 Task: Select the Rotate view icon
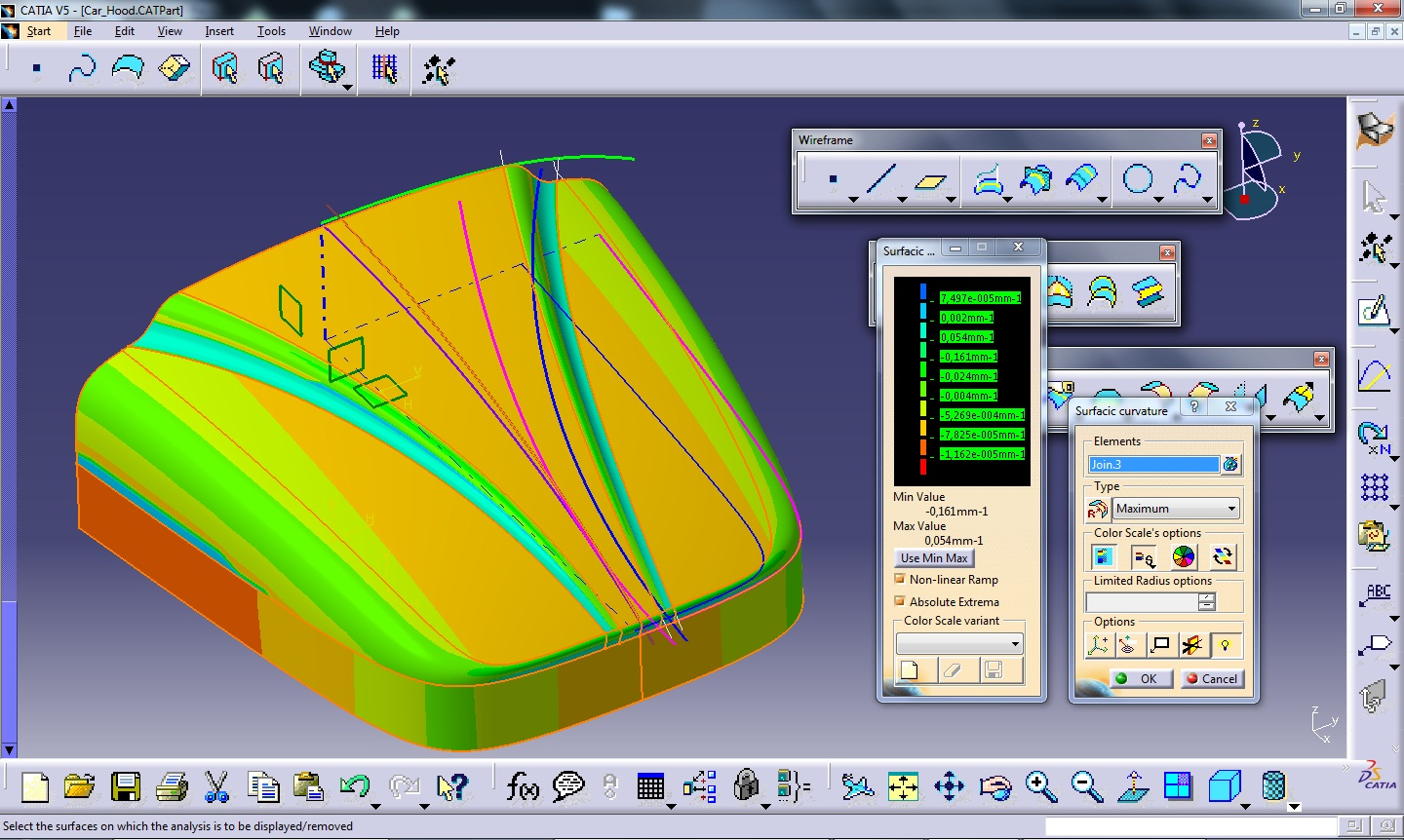point(994,785)
